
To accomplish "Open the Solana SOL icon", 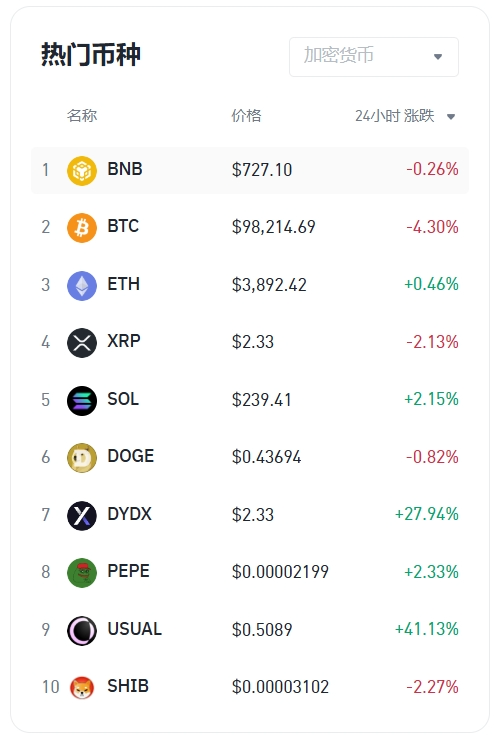I will tap(82, 401).
